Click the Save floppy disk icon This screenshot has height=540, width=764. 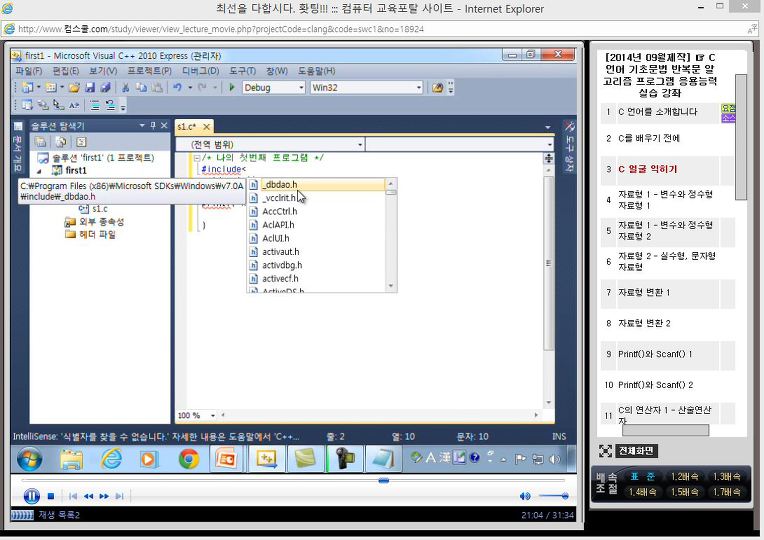coord(90,88)
